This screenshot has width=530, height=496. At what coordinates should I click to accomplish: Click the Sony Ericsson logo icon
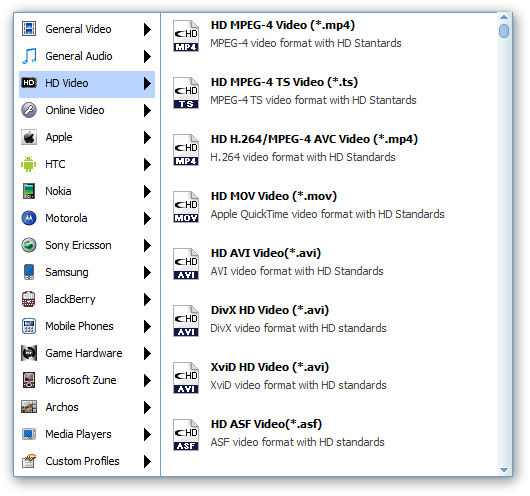(29, 245)
